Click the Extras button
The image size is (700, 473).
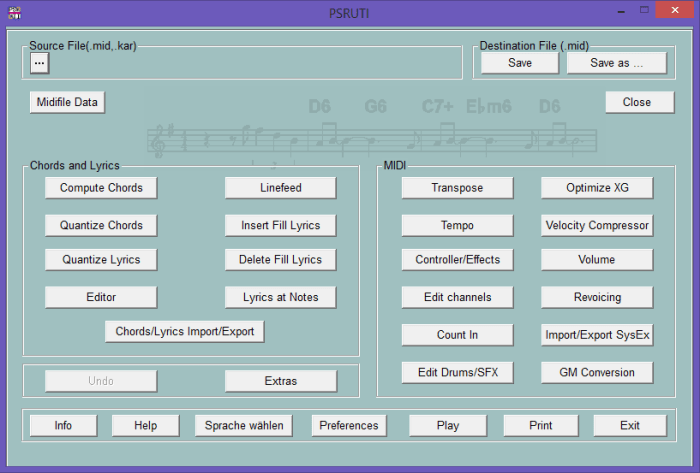click(x=280, y=381)
